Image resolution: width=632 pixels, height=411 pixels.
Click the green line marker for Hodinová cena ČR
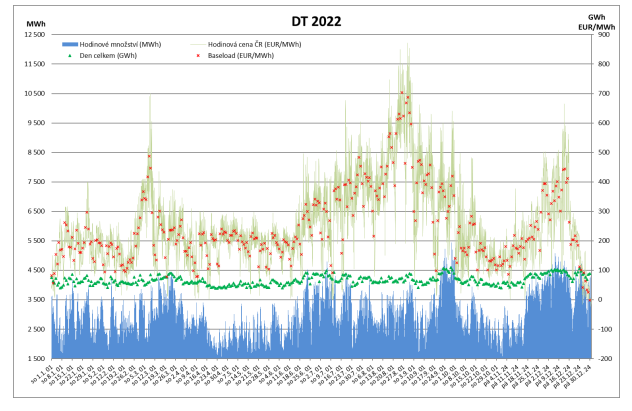pyautogui.click(x=198, y=44)
